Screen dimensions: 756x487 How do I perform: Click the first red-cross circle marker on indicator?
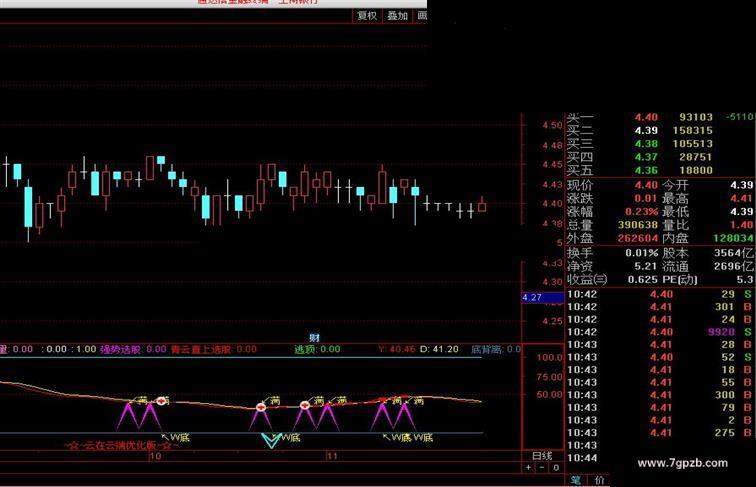[x=161, y=401]
